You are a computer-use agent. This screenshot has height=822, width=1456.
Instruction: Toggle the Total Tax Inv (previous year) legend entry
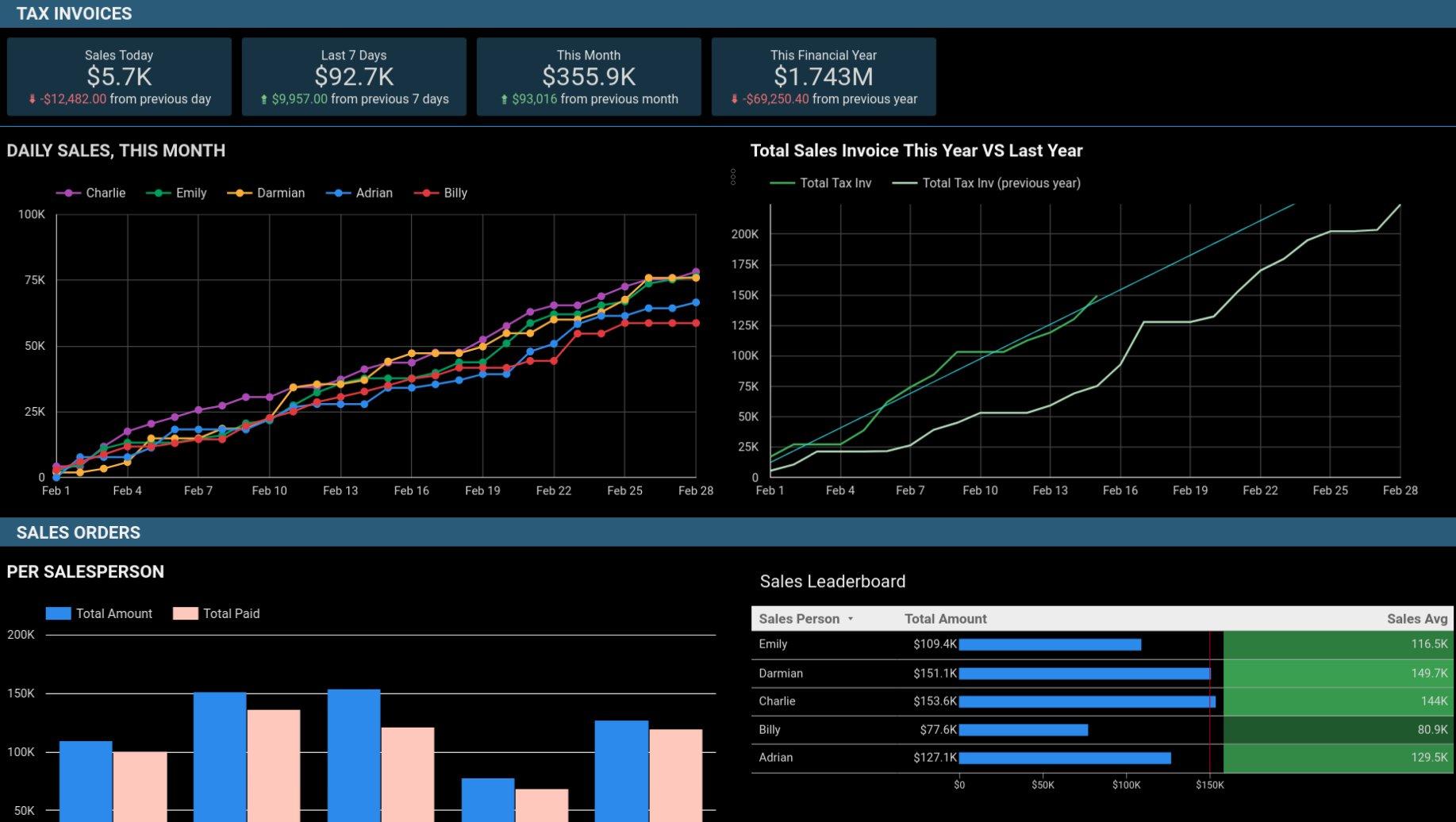tap(986, 183)
